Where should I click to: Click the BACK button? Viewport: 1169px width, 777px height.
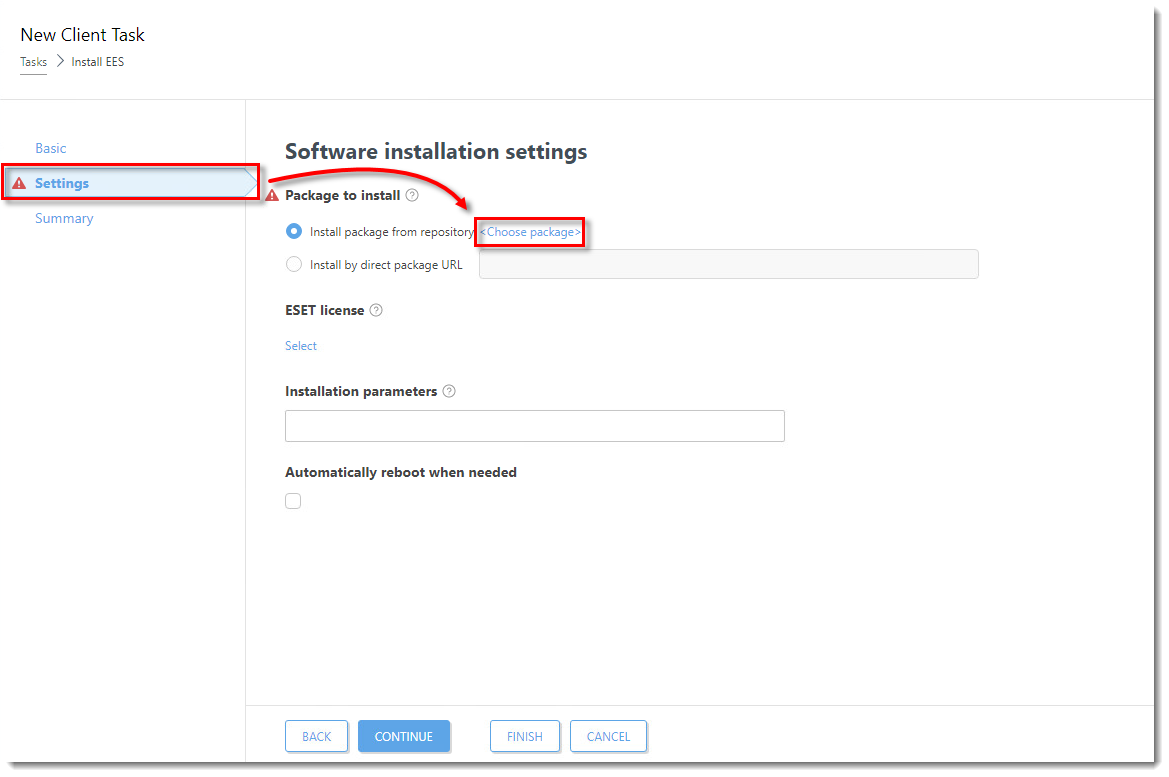click(x=316, y=737)
